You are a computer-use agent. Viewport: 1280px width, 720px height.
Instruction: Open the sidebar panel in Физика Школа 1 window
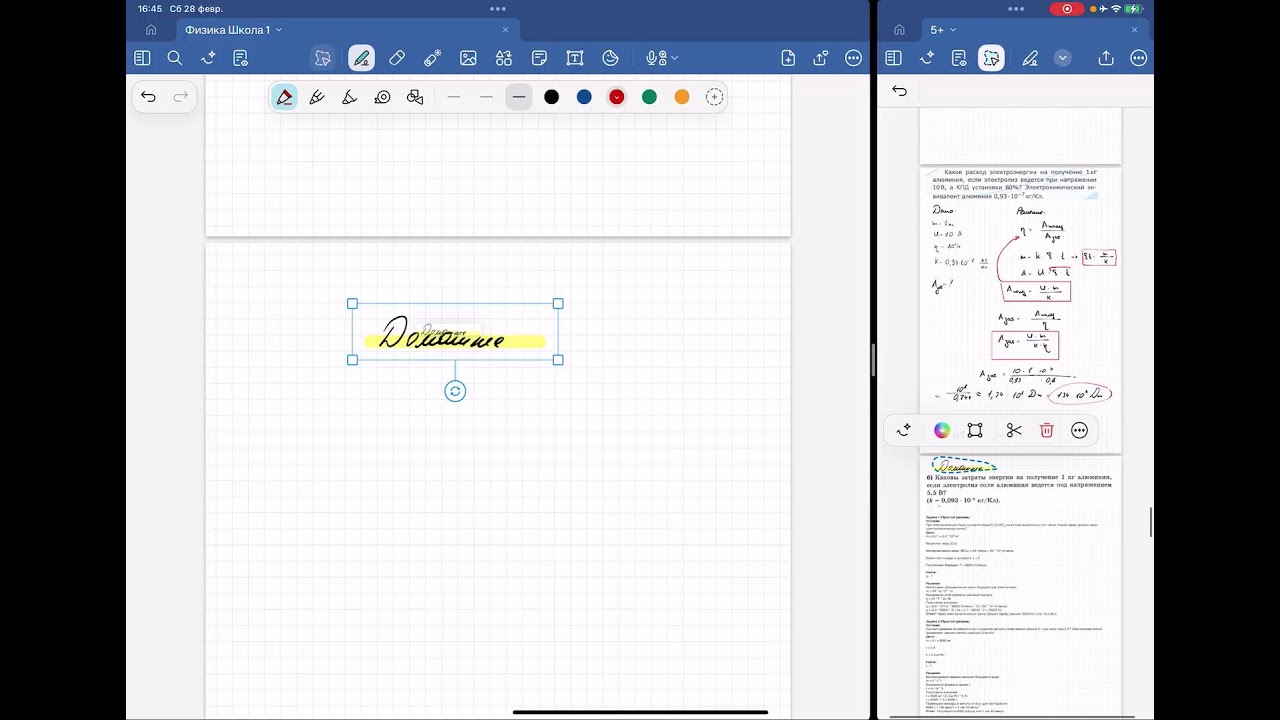(142, 58)
